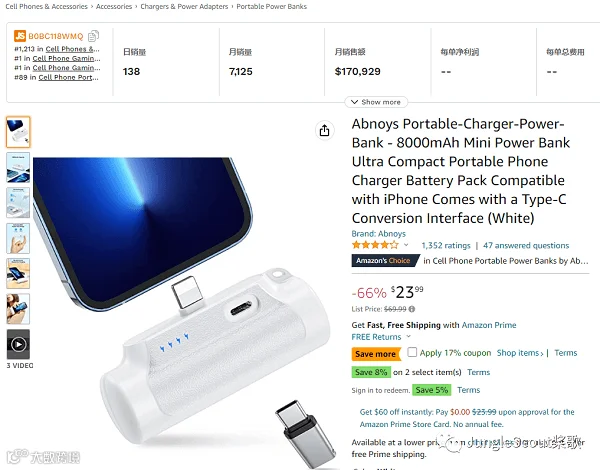Open the Brand: Abnoys link
Image resolution: width=600 pixels, height=470 pixels.
tap(378, 233)
